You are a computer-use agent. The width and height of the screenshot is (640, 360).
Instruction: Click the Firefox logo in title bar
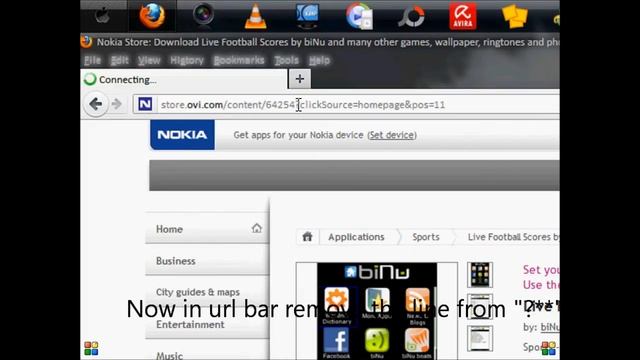coord(86,42)
